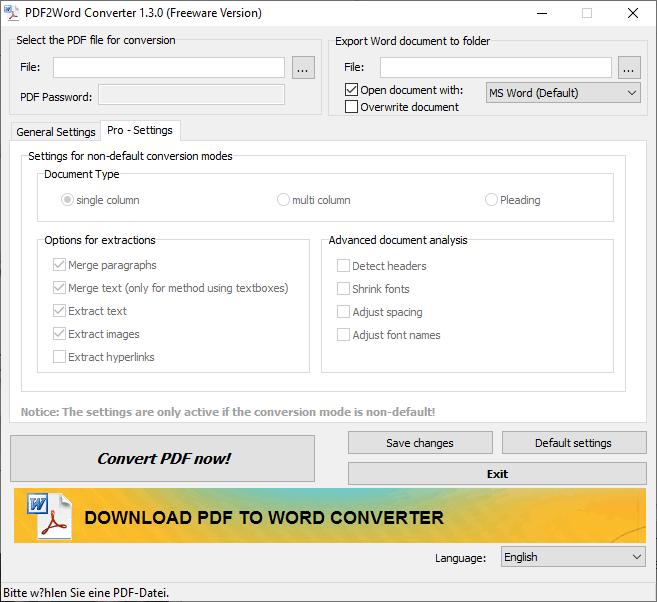The width and height of the screenshot is (657, 602).
Task: Click the status bar text about PDF-Datei
Action: click(x=86, y=593)
